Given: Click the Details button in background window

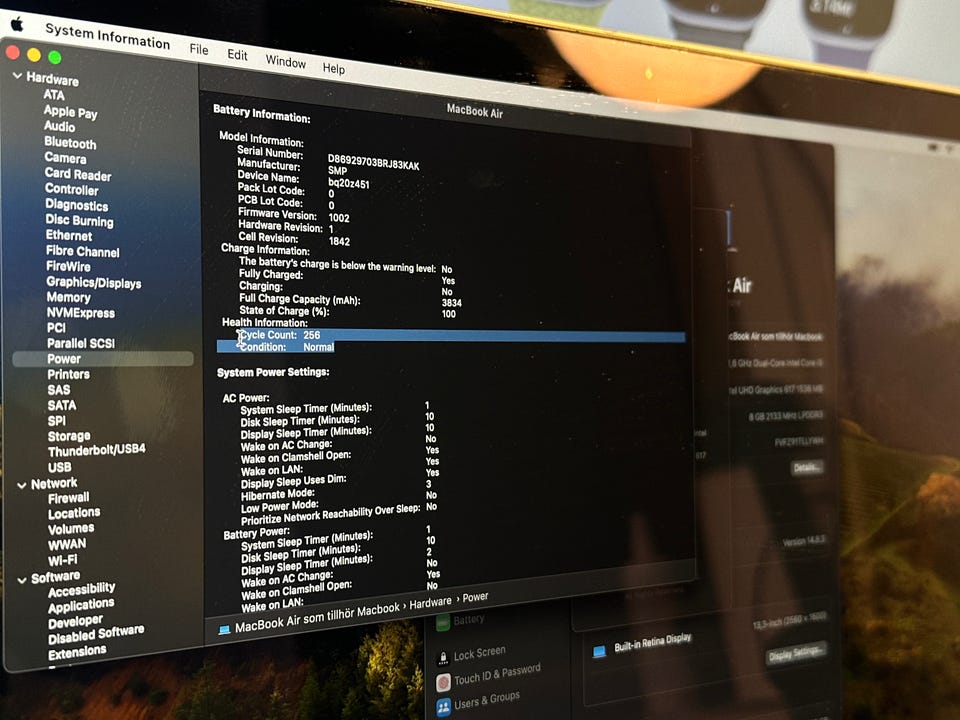Looking at the screenshot, I should tap(806, 468).
